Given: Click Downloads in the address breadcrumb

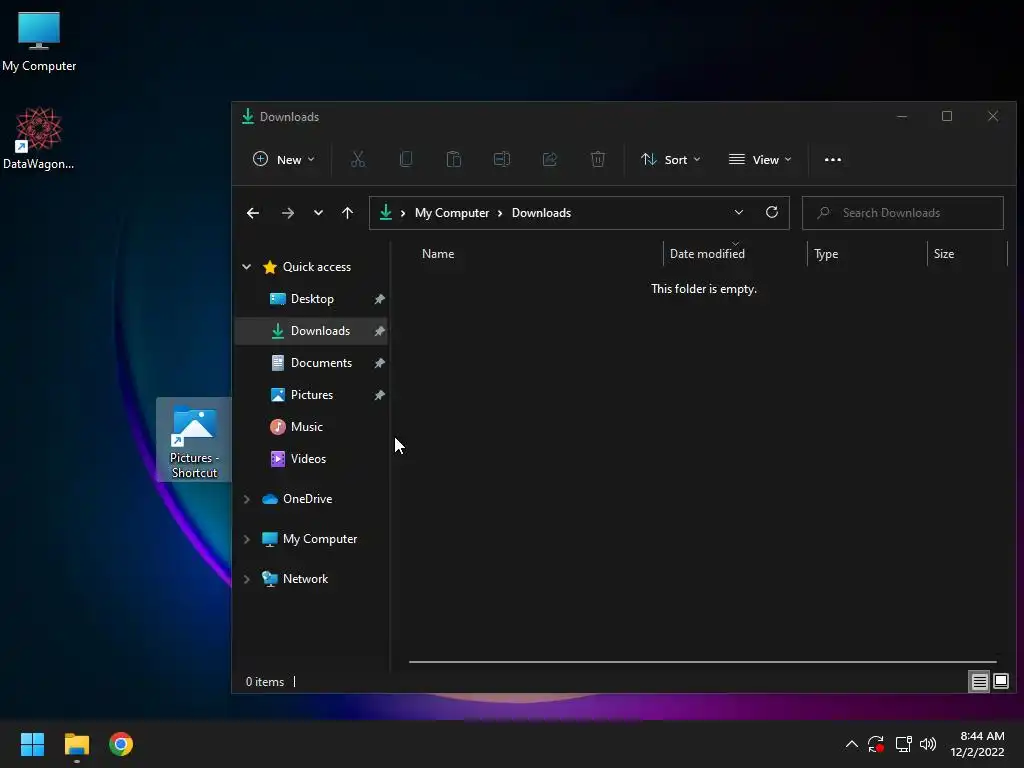Looking at the screenshot, I should point(541,213).
